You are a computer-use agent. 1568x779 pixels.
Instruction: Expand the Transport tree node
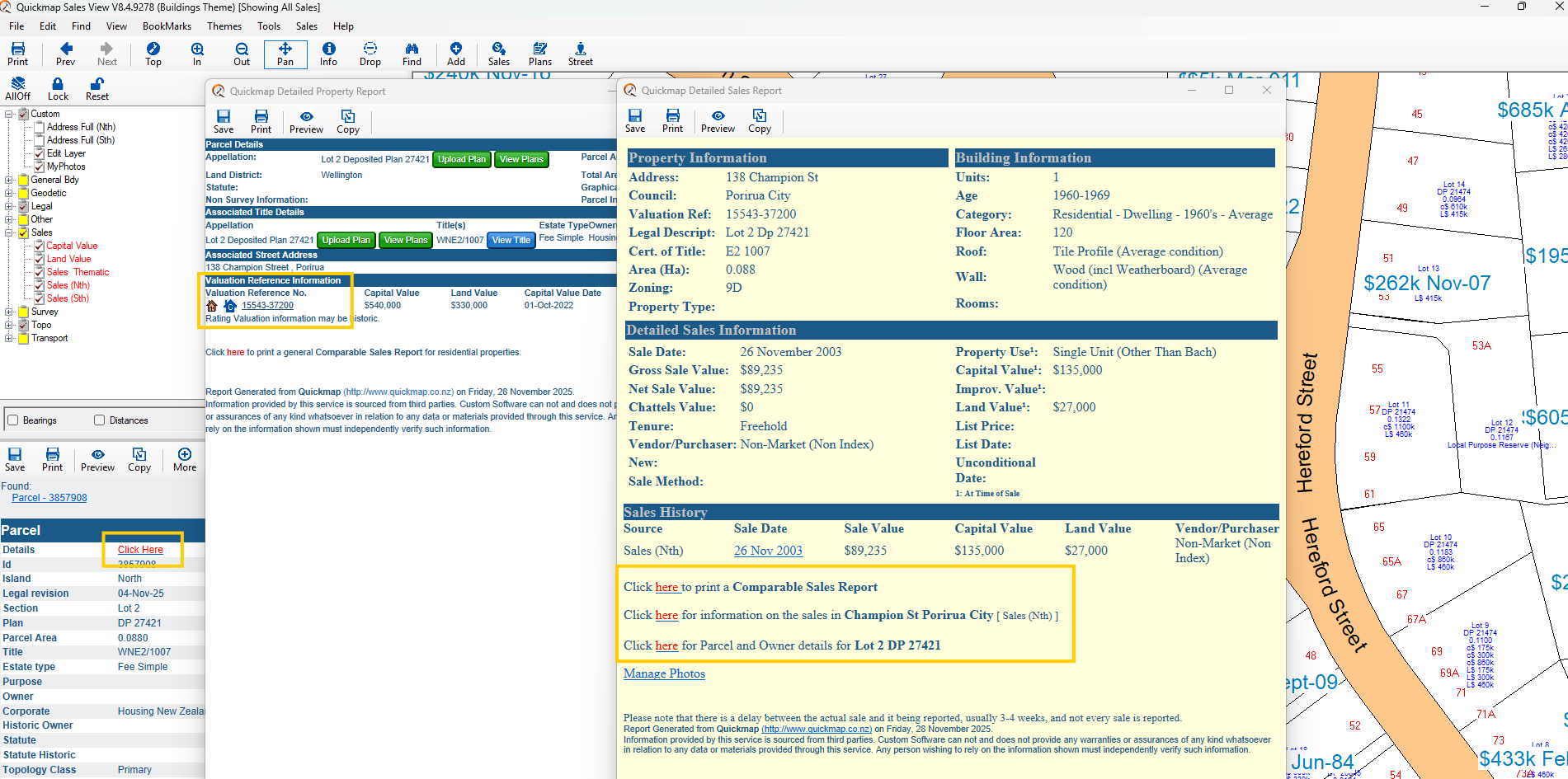coord(9,338)
